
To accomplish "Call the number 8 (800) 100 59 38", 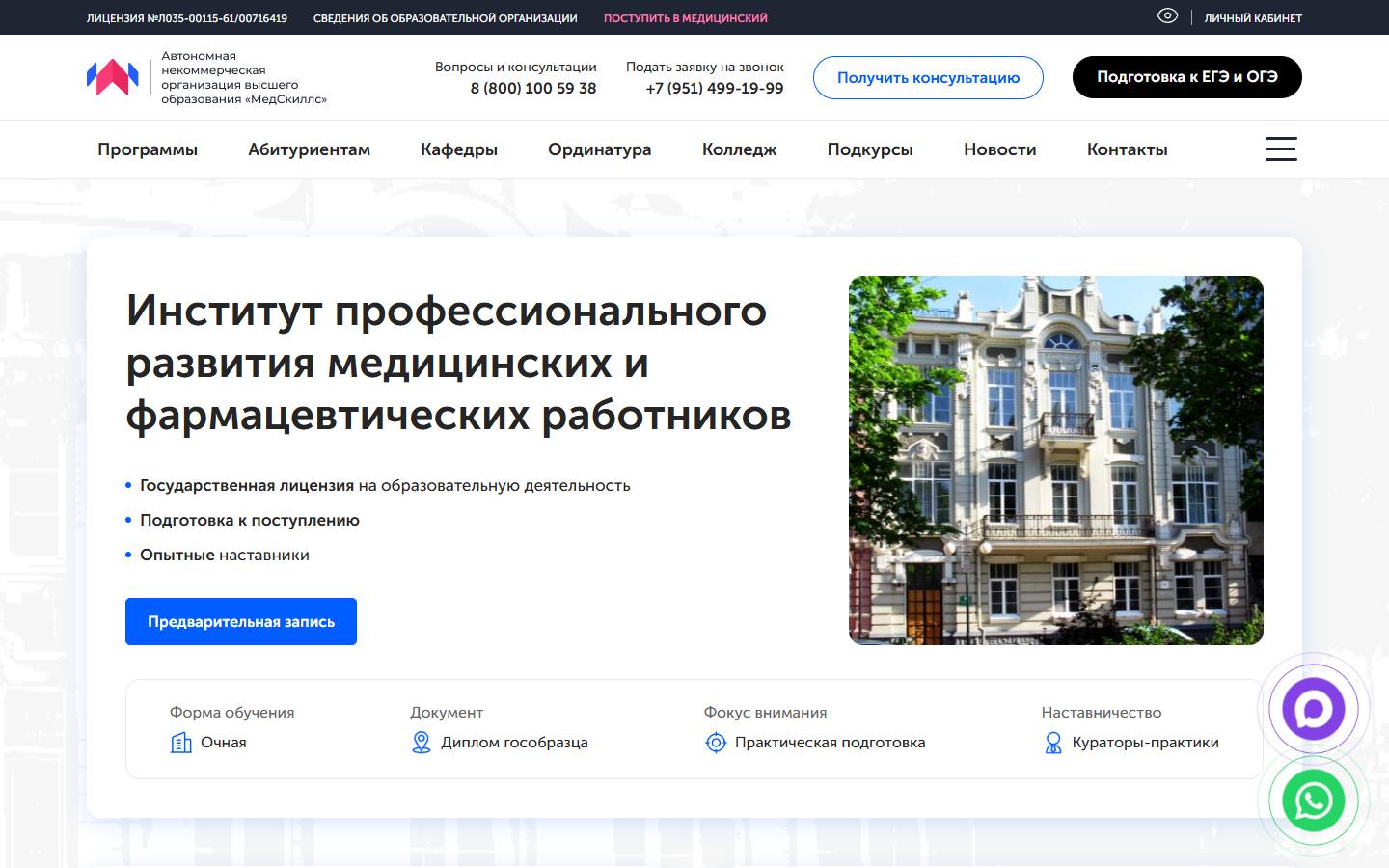I will click(x=533, y=88).
